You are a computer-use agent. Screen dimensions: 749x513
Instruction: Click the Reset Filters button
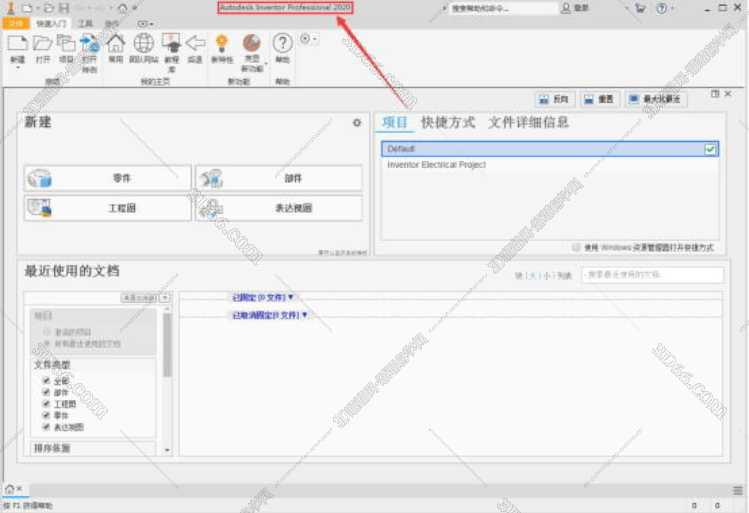point(139,298)
